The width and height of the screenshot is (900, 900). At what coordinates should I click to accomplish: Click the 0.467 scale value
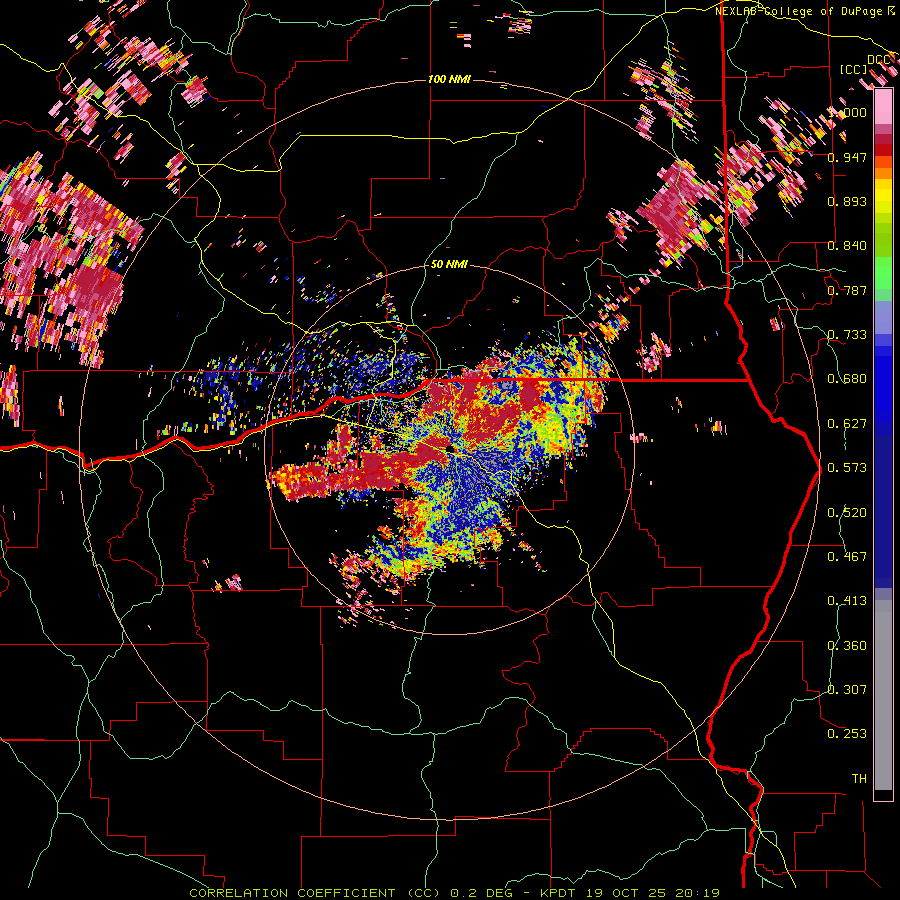tap(847, 556)
